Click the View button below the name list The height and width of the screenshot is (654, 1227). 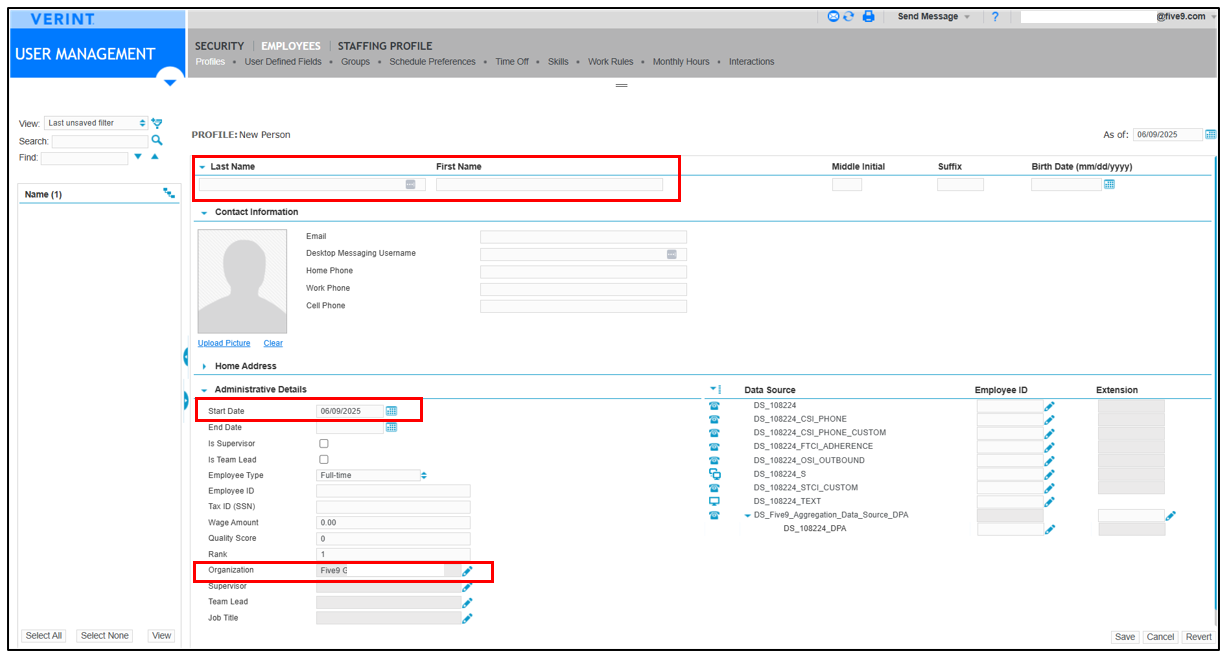point(161,636)
